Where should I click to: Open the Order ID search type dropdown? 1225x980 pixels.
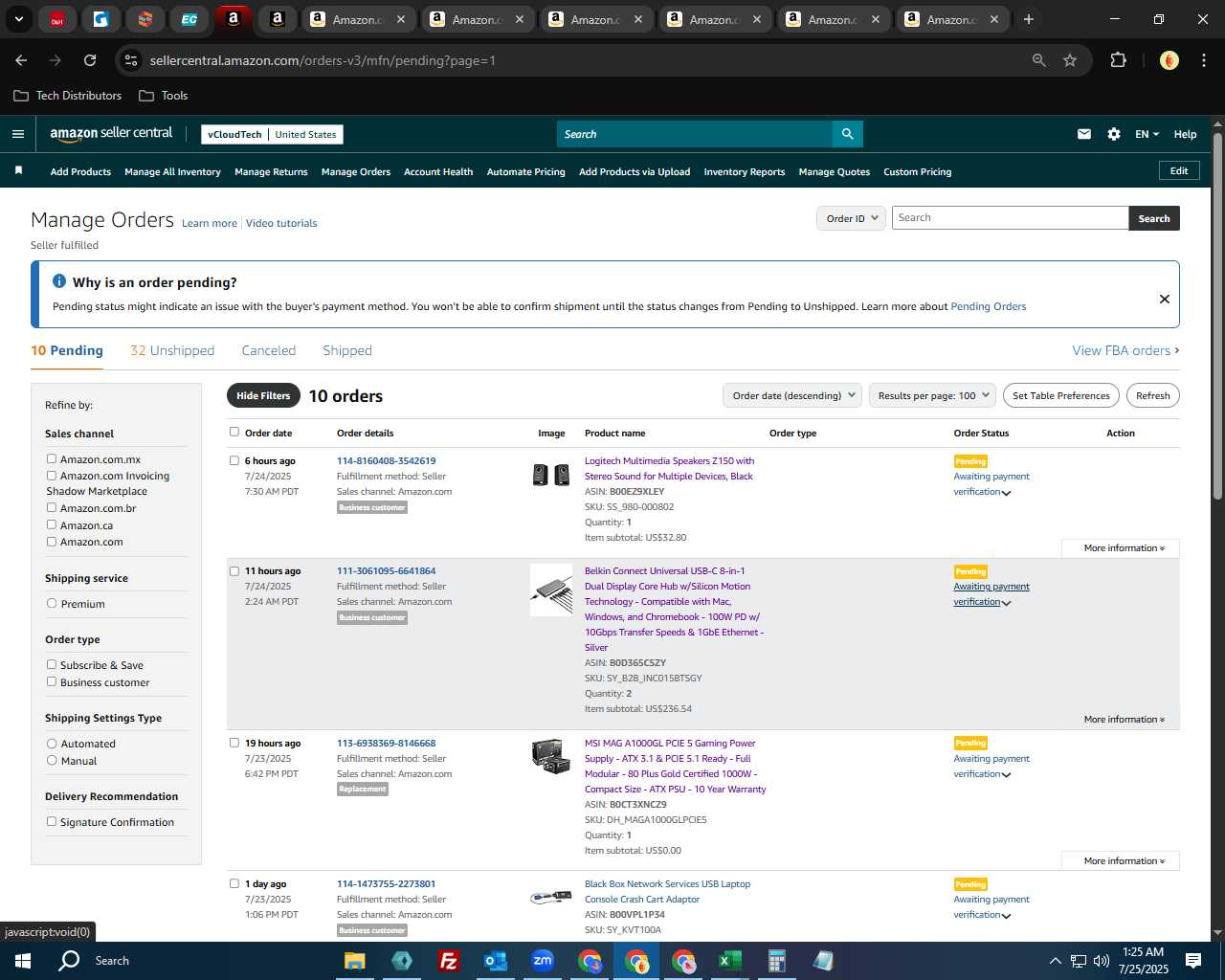[x=851, y=218]
